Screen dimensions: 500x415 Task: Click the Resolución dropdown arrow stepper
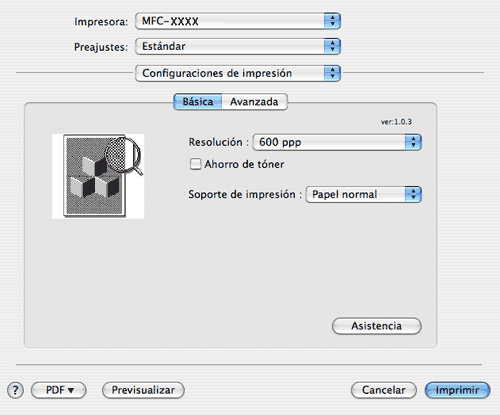413,142
